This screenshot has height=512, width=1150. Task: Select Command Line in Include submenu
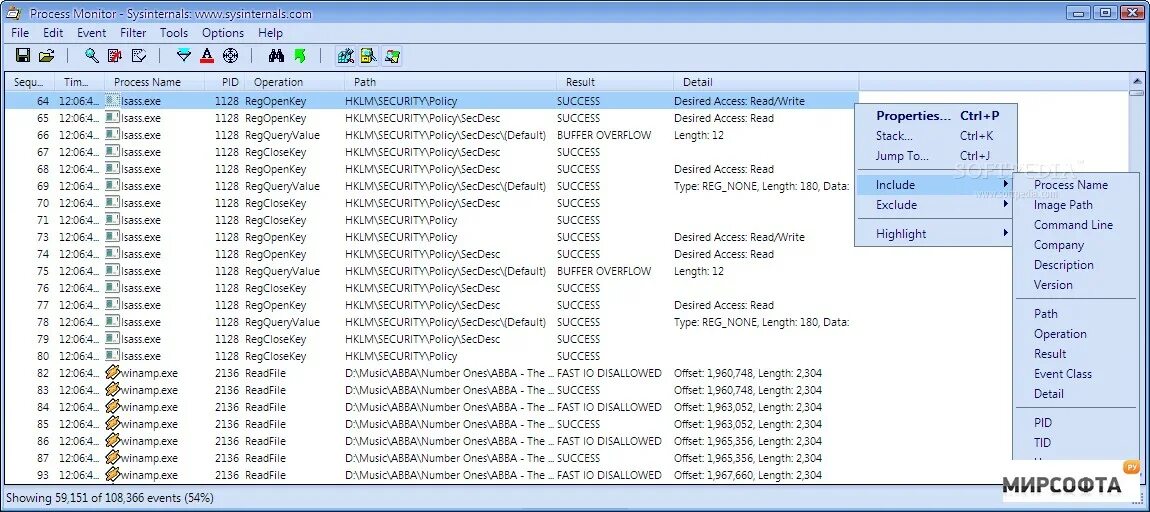tap(1073, 224)
